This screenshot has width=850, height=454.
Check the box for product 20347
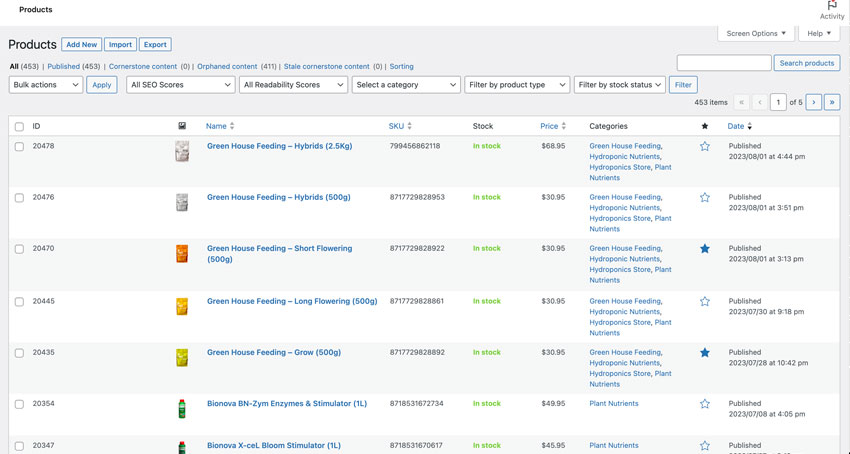click(x=20, y=446)
